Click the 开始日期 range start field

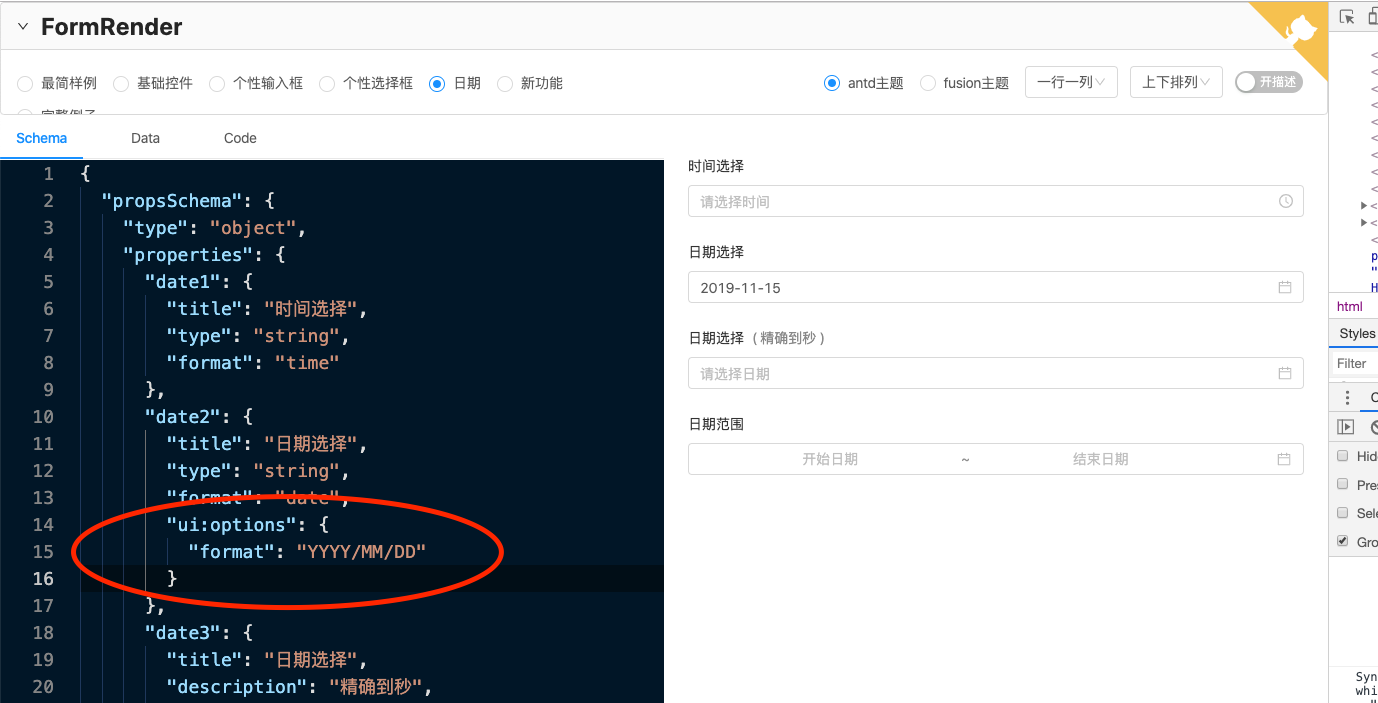click(830, 459)
